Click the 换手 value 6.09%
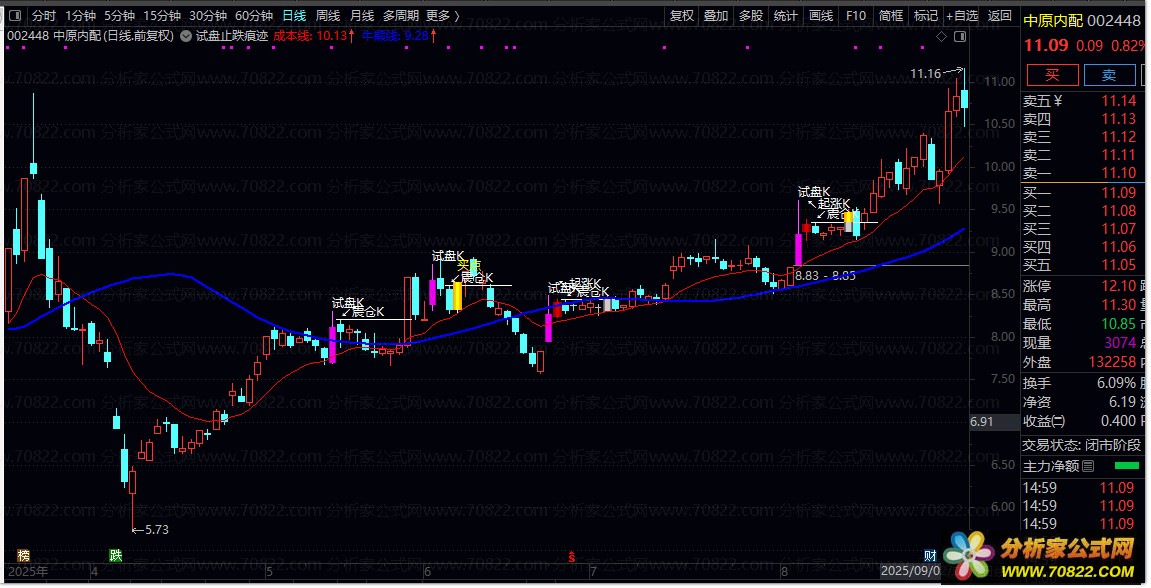1151x588 pixels. click(1116, 383)
